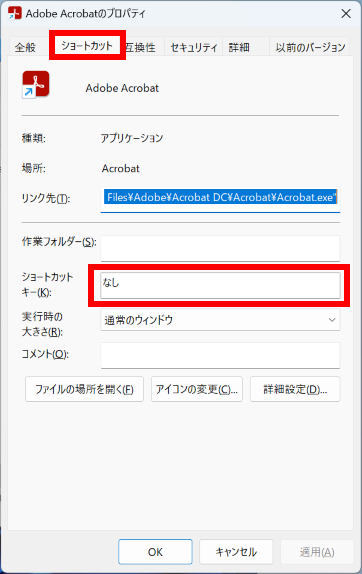The image size is (362, 574).
Task: Click the アプリケーション type value
Action: (132, 138)
